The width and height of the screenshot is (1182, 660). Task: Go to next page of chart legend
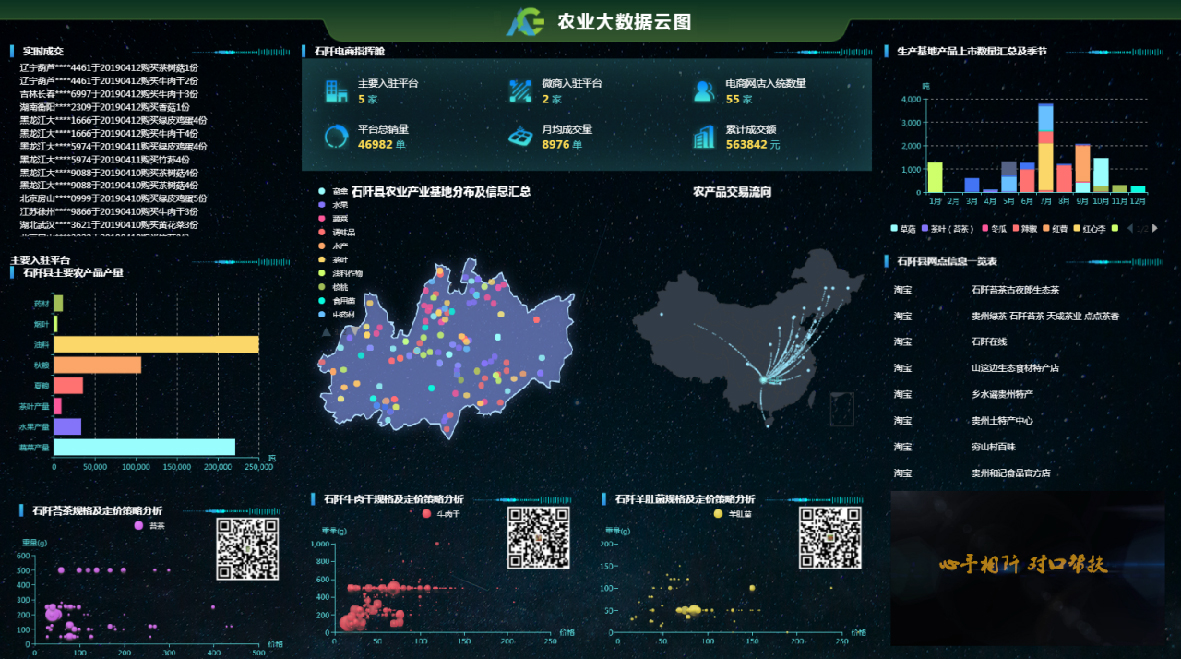pos(1155,228)
